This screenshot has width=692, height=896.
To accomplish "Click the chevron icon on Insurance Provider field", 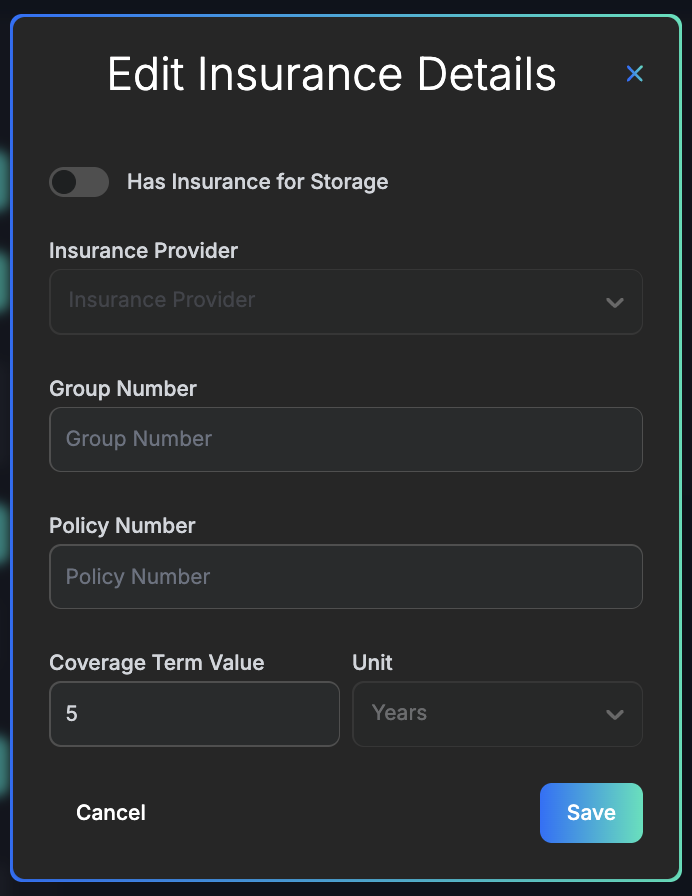I will click(615, 301).
